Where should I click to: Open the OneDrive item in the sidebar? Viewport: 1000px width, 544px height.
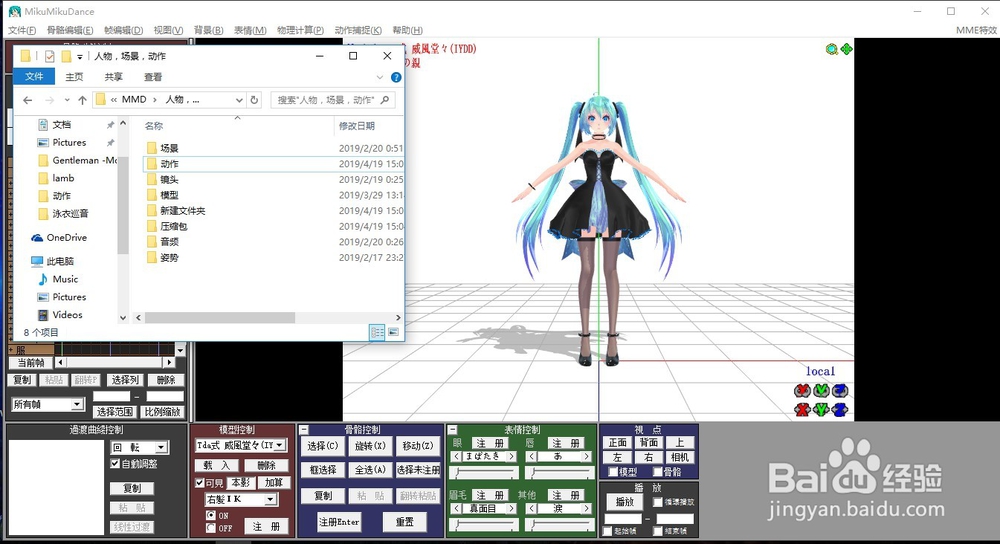[x=59, y=238]
